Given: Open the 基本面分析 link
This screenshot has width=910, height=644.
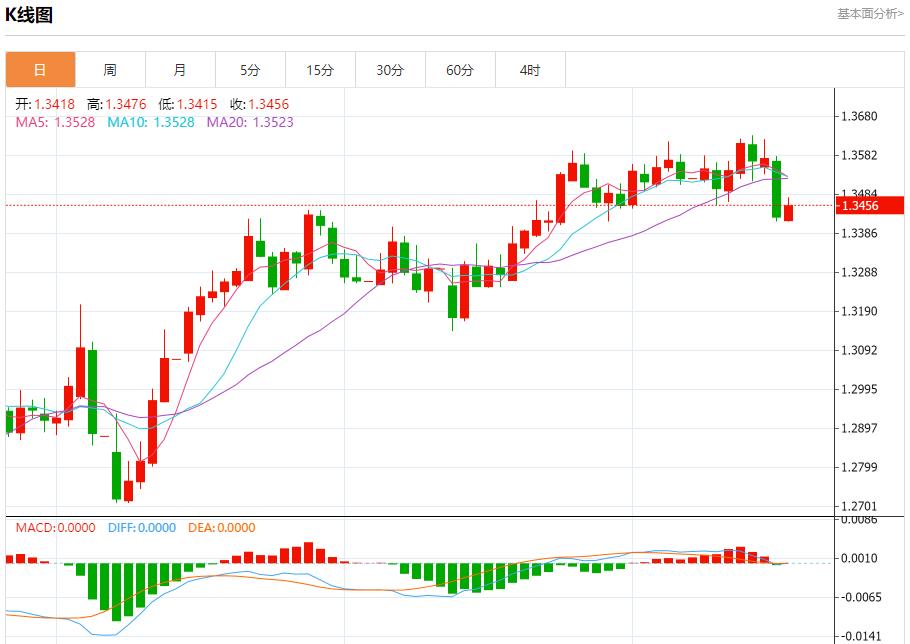Looking at the screenshot, I should 869,13.
